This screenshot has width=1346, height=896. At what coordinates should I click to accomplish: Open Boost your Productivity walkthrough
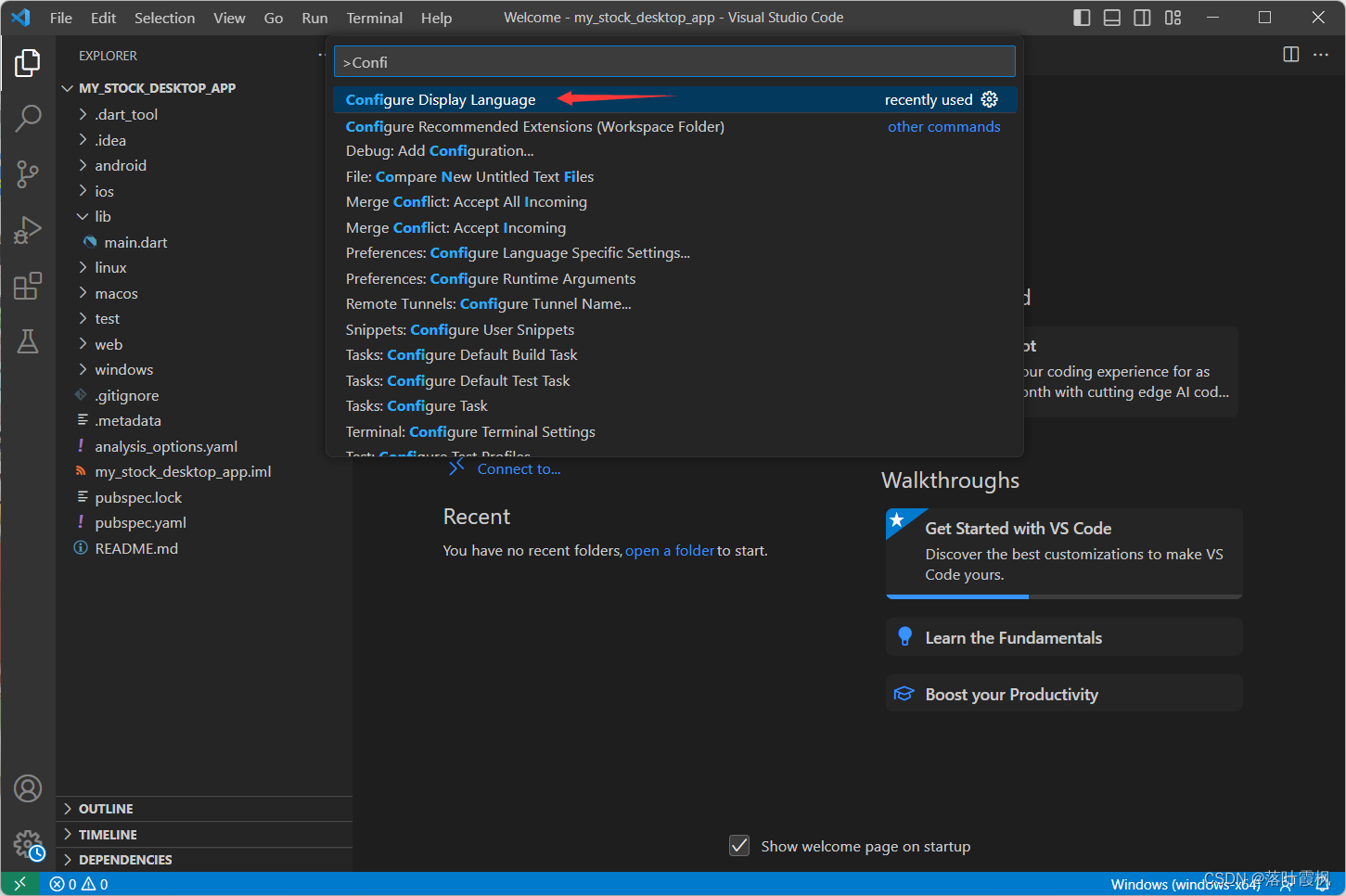click(x=1064, y=694)
